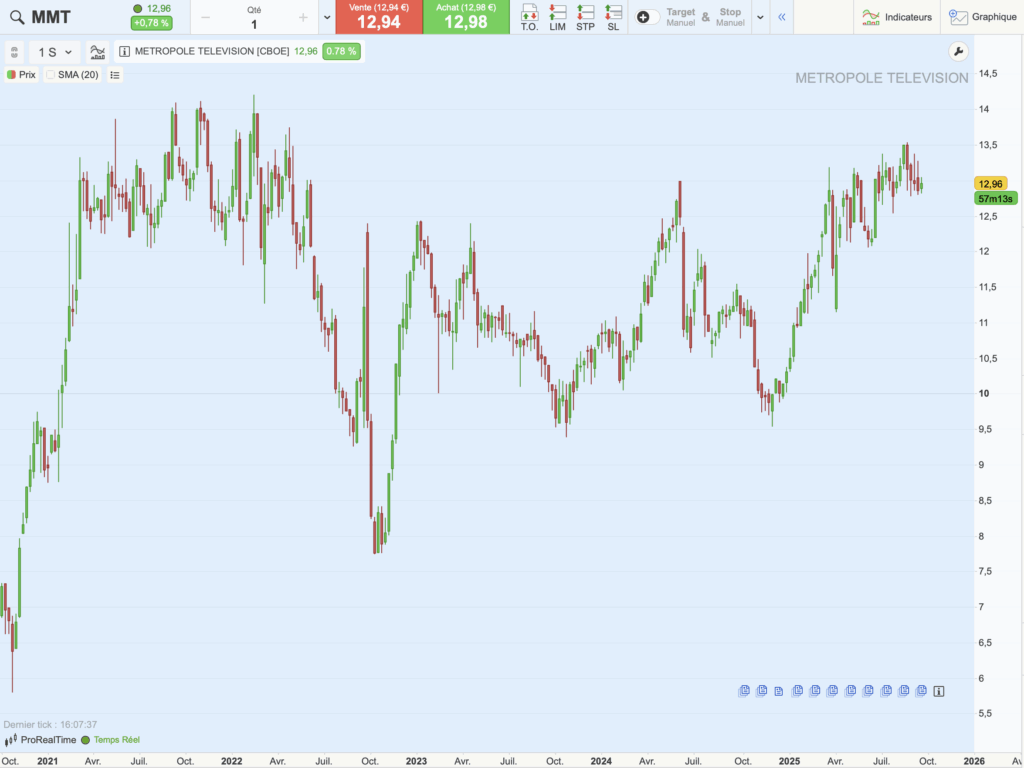Screen dimensions: 1024x768
Task: Open the Graphique menu
Action: coord(983,17)
